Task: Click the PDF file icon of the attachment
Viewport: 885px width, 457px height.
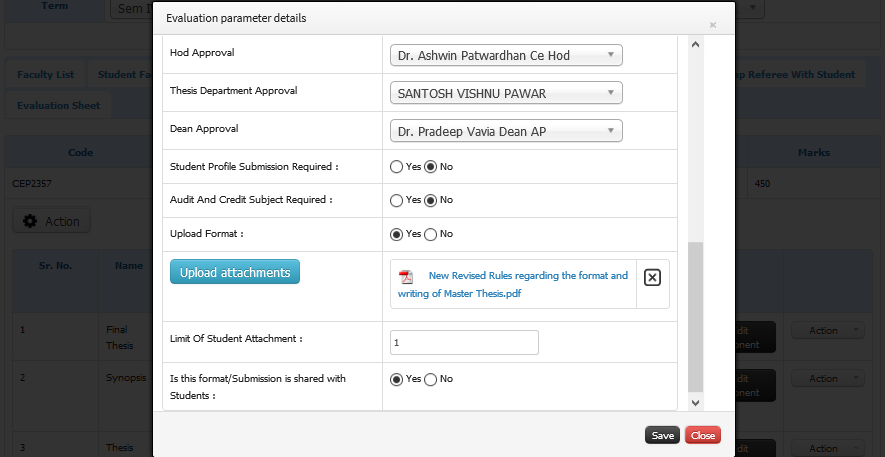Action: (406, 277)
